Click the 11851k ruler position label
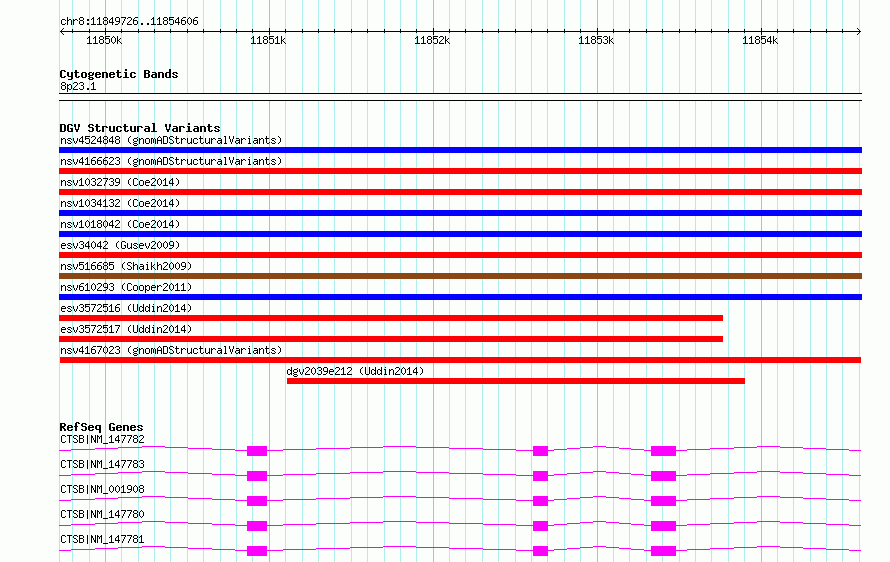 [x=268, y=40]
